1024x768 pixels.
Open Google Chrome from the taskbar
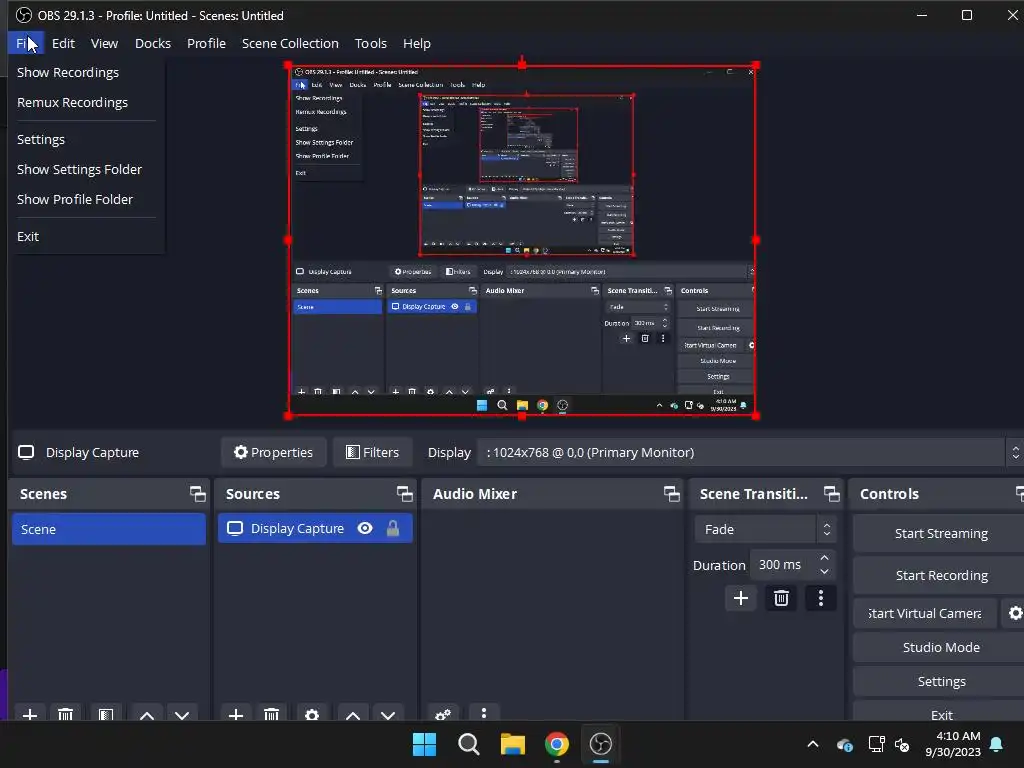[556, 744]
